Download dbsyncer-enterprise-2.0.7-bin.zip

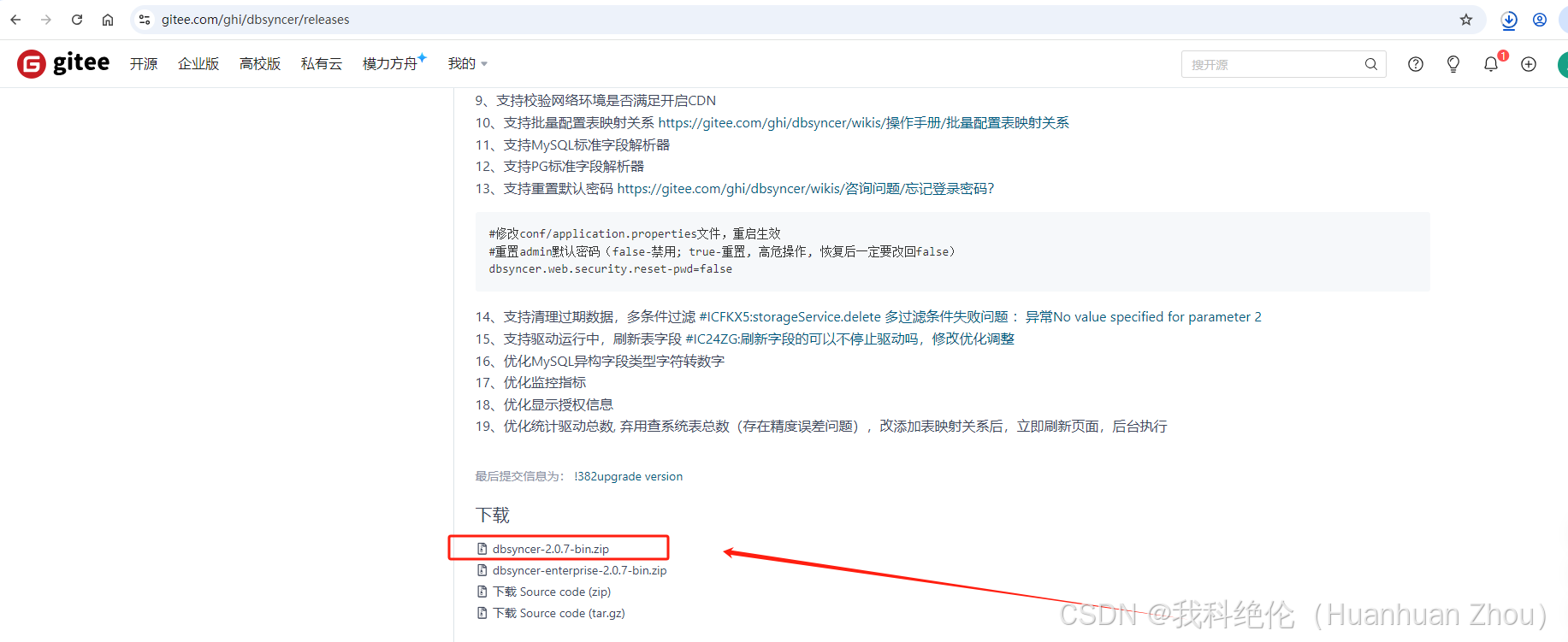point(580,570)
